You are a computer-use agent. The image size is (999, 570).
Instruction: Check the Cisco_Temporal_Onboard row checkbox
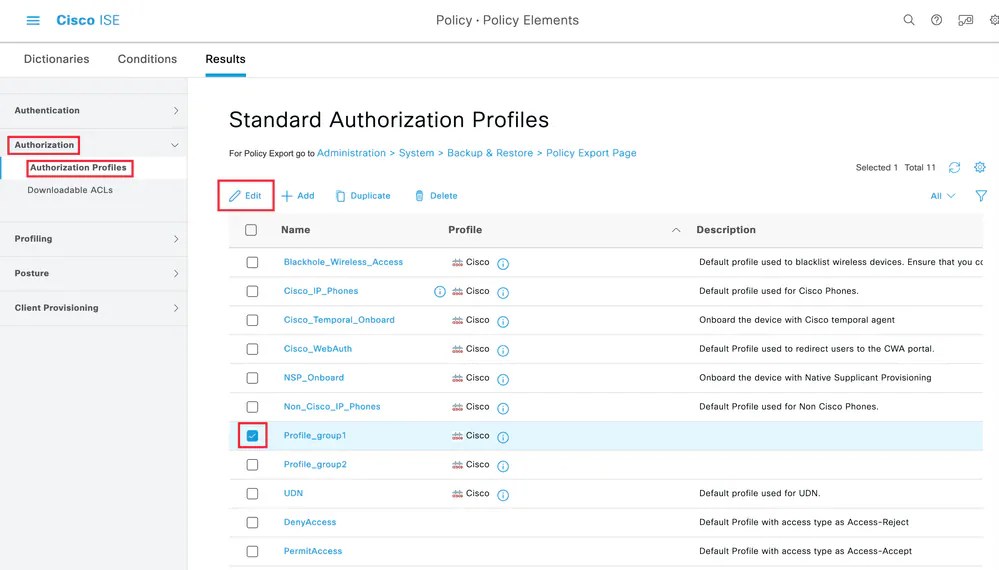click(x=252, y=320)
